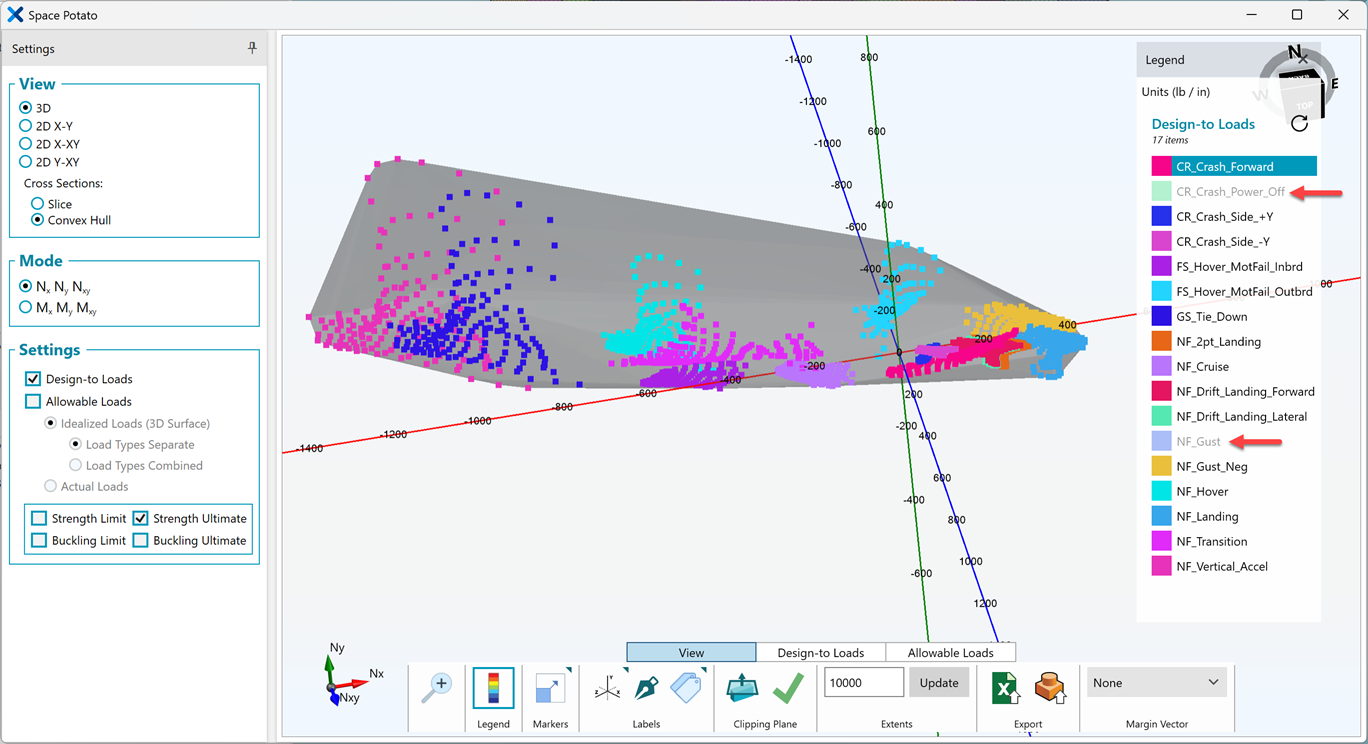
Task: Click the green checkmark in Clipping Plane group
Action: click(x=788, y=688)
